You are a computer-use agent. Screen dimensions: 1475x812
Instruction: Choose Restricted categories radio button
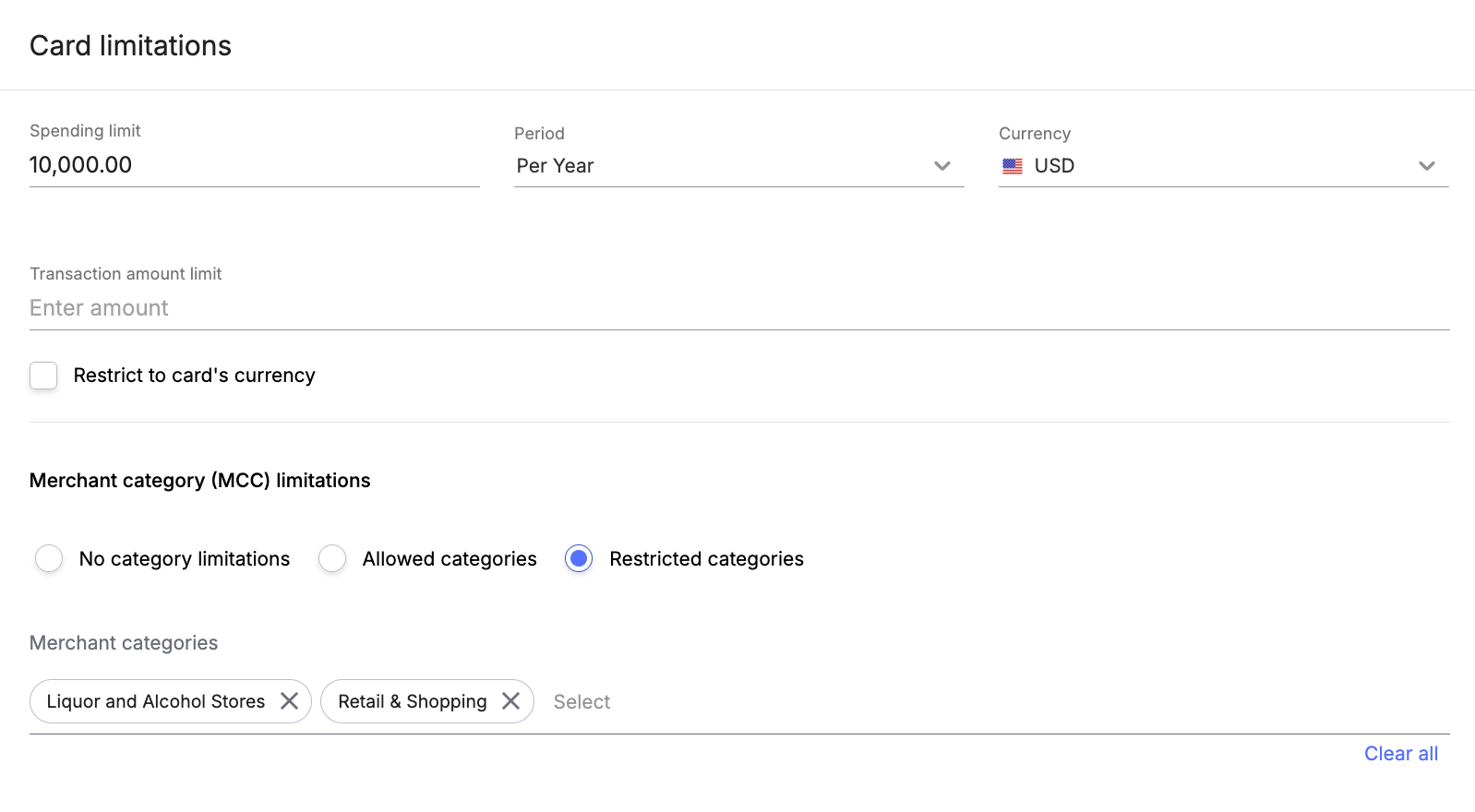(x=579, y=558)
